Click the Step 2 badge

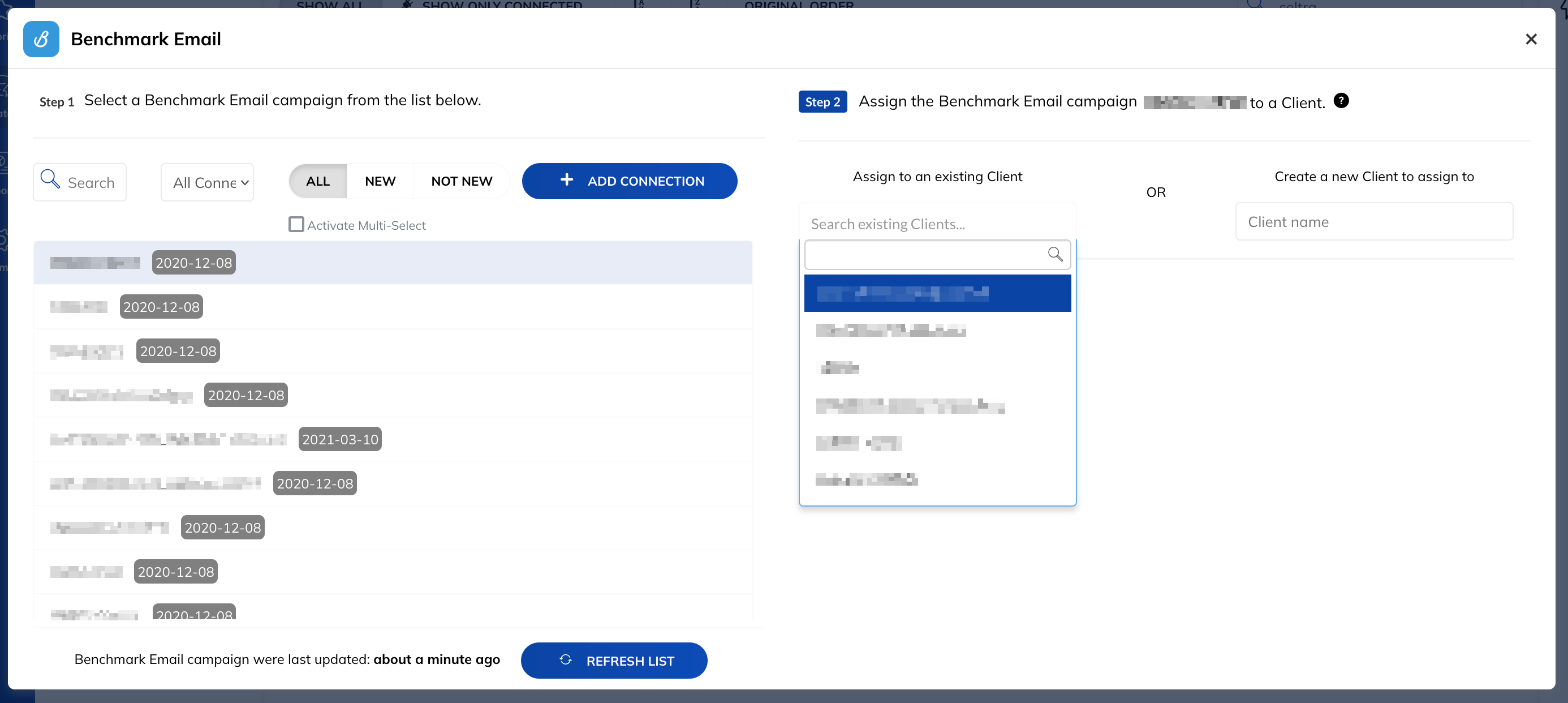tap(822, 102)
